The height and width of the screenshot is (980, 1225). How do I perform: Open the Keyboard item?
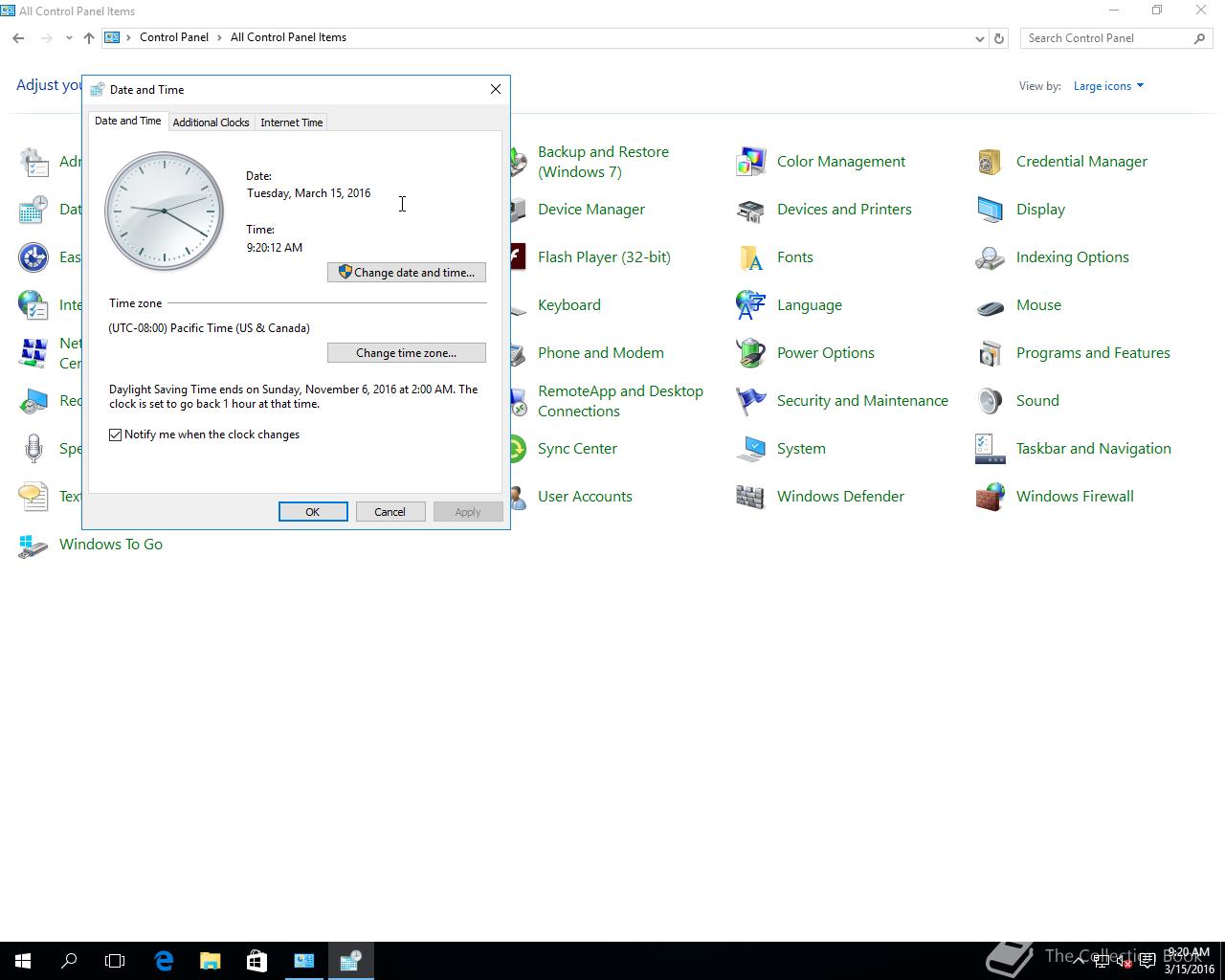click(x=569, y=305)
